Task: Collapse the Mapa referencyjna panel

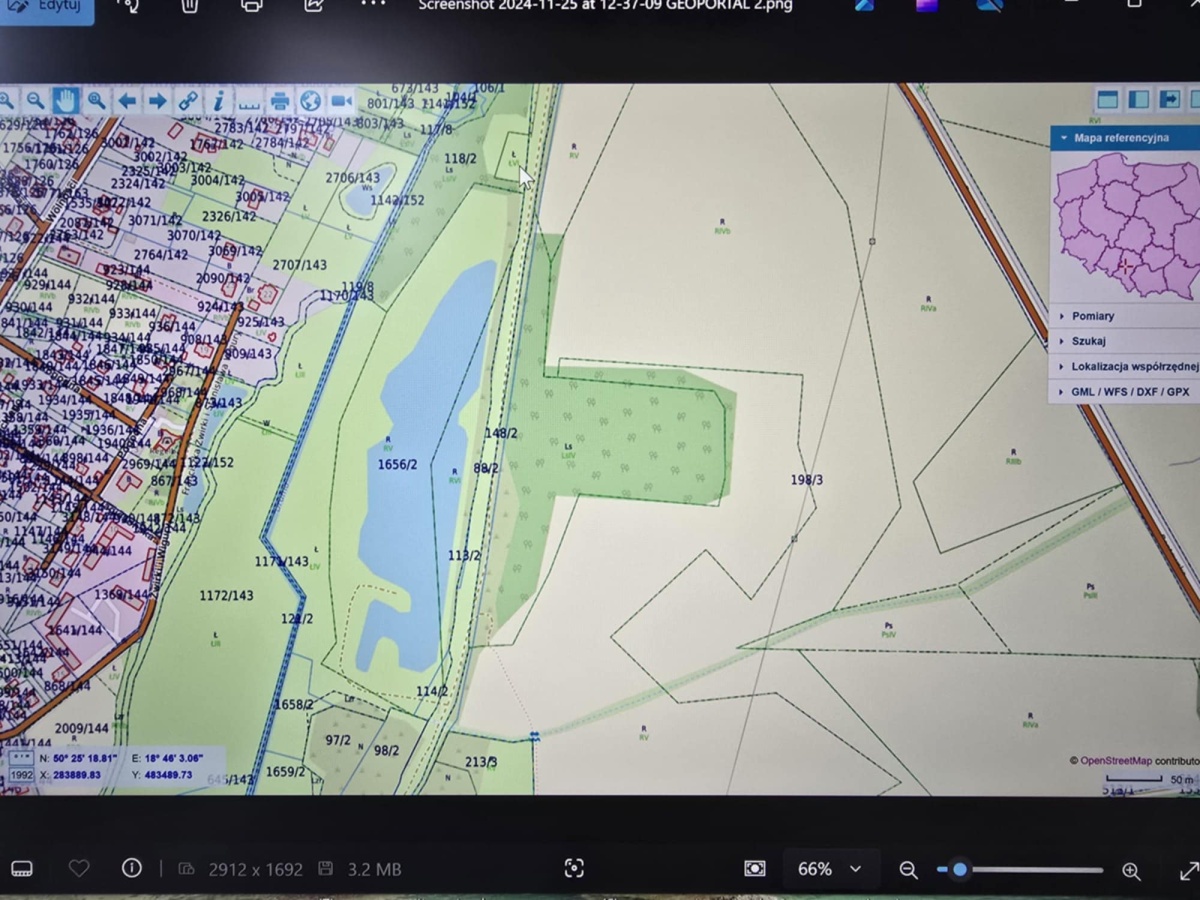Action: click(x=1064, y=138)
